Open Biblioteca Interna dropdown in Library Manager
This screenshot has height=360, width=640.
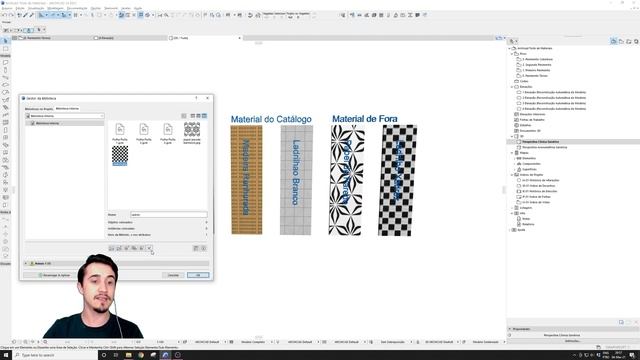64,116
